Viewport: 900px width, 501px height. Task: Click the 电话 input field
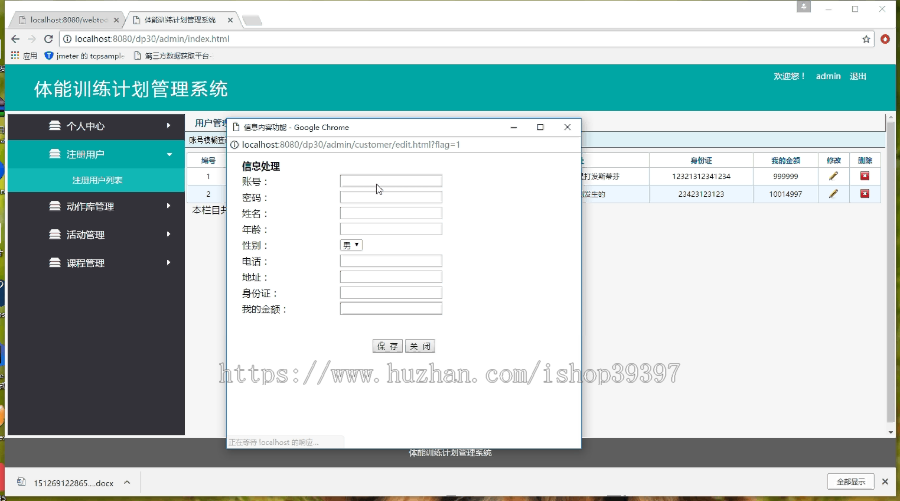coord(391,261)
